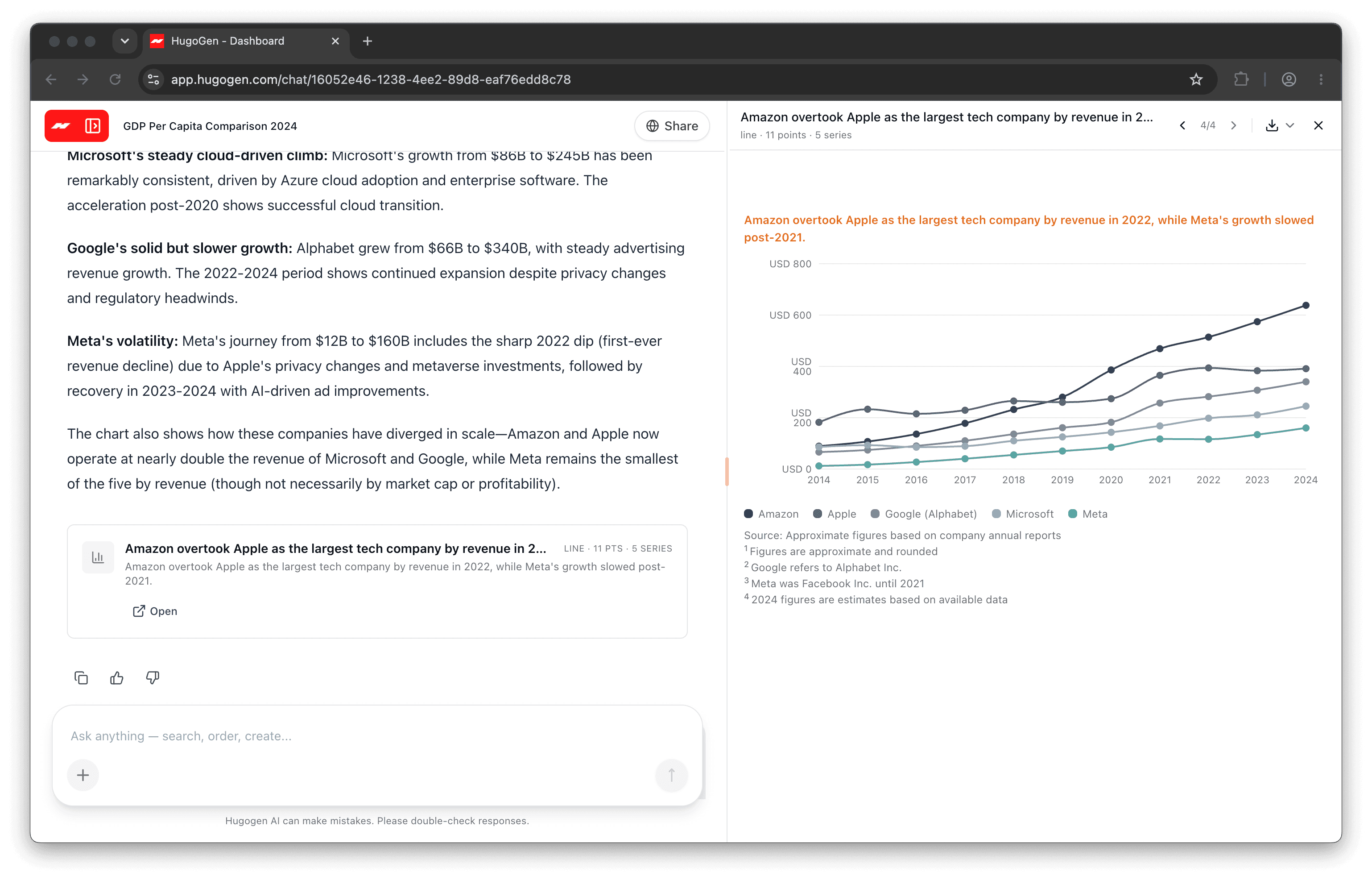This screenshot has height=880, width=1372.
Task: Open browser extensions menu
Action: (x=1240, y=79)
